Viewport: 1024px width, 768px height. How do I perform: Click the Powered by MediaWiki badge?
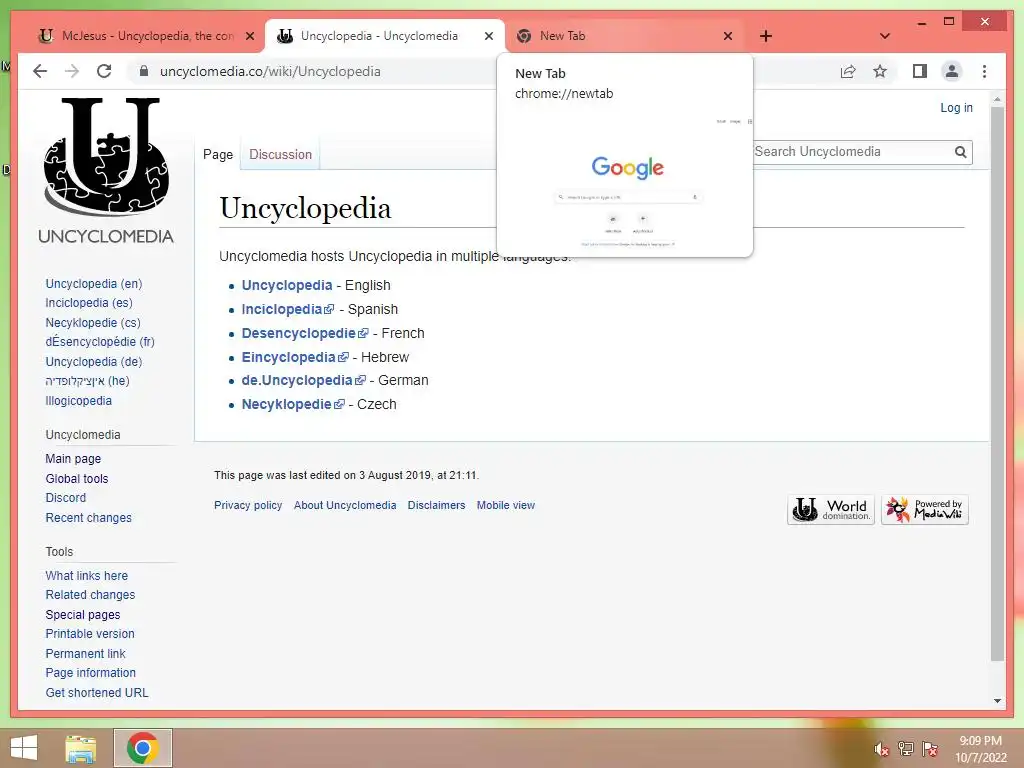[x=925, y=509]
